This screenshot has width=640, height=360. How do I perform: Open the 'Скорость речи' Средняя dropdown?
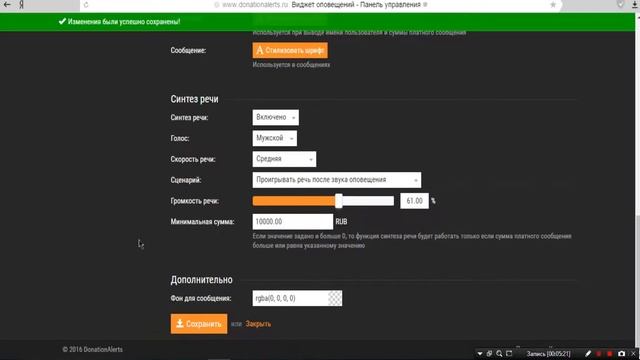click(284, 159)
